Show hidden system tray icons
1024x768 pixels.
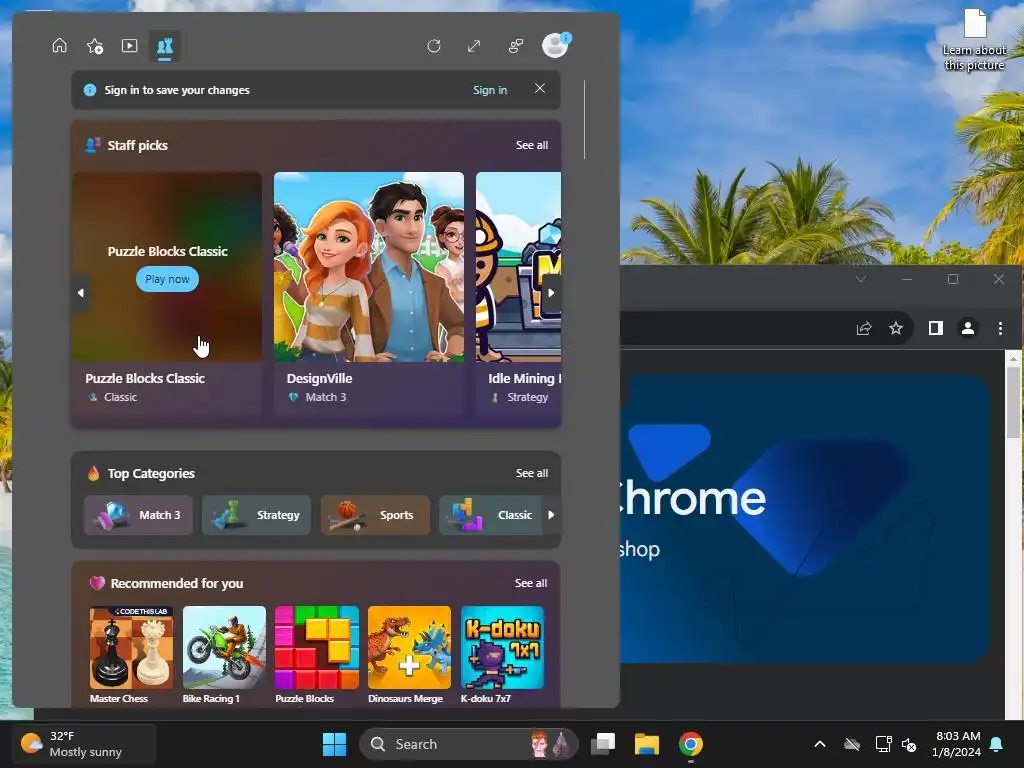click(820, 744)
